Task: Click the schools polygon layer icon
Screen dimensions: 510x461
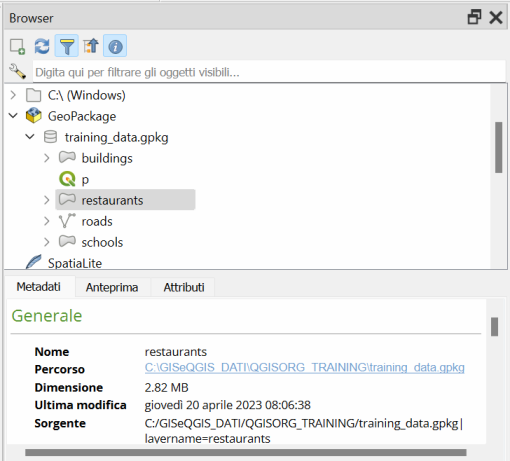Action: pos(67,241)
